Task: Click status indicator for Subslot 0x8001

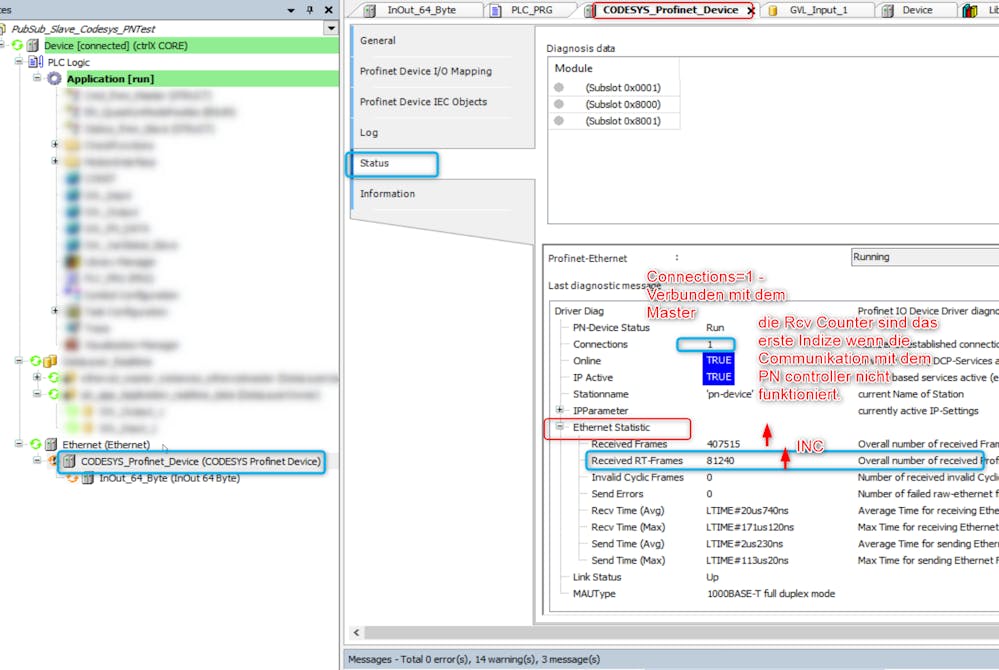Action: click(x=559, y=121)
